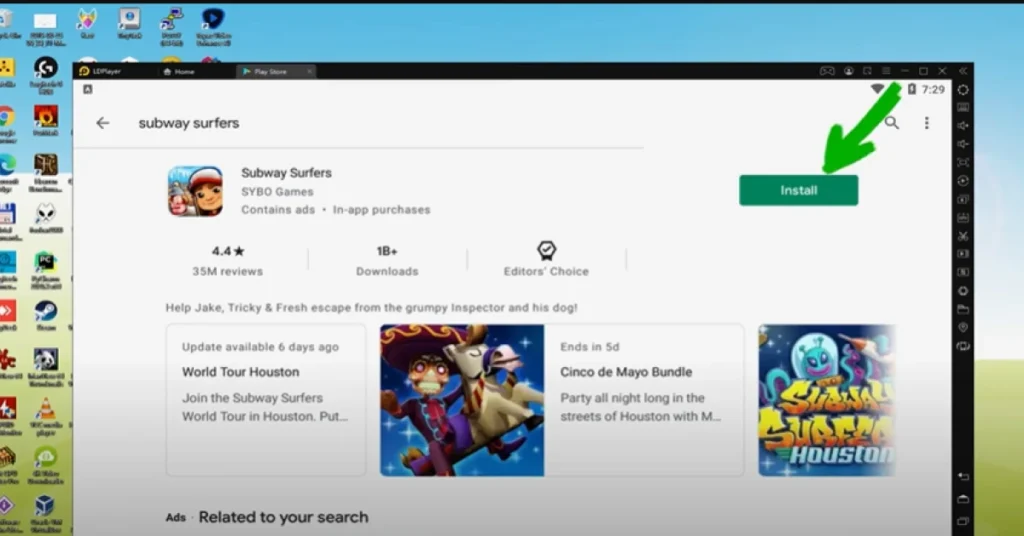Click Android back button in sidebar bottom
The height and width of the screenshot is (536, 1024).
click(x=963, y=477)
